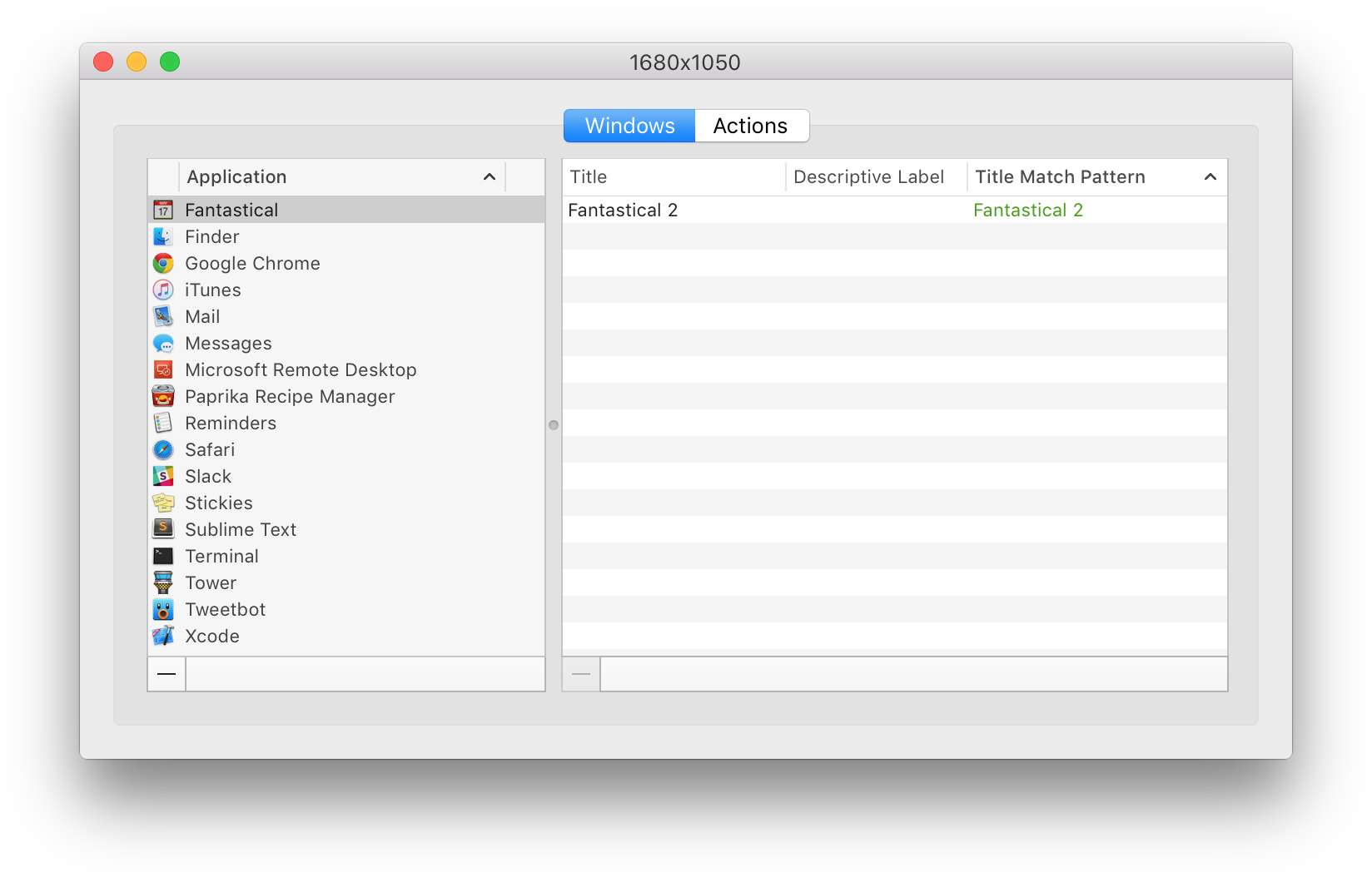
Task: Click the Microsoft Remote Desktop icon
Action: click(163, 369)
